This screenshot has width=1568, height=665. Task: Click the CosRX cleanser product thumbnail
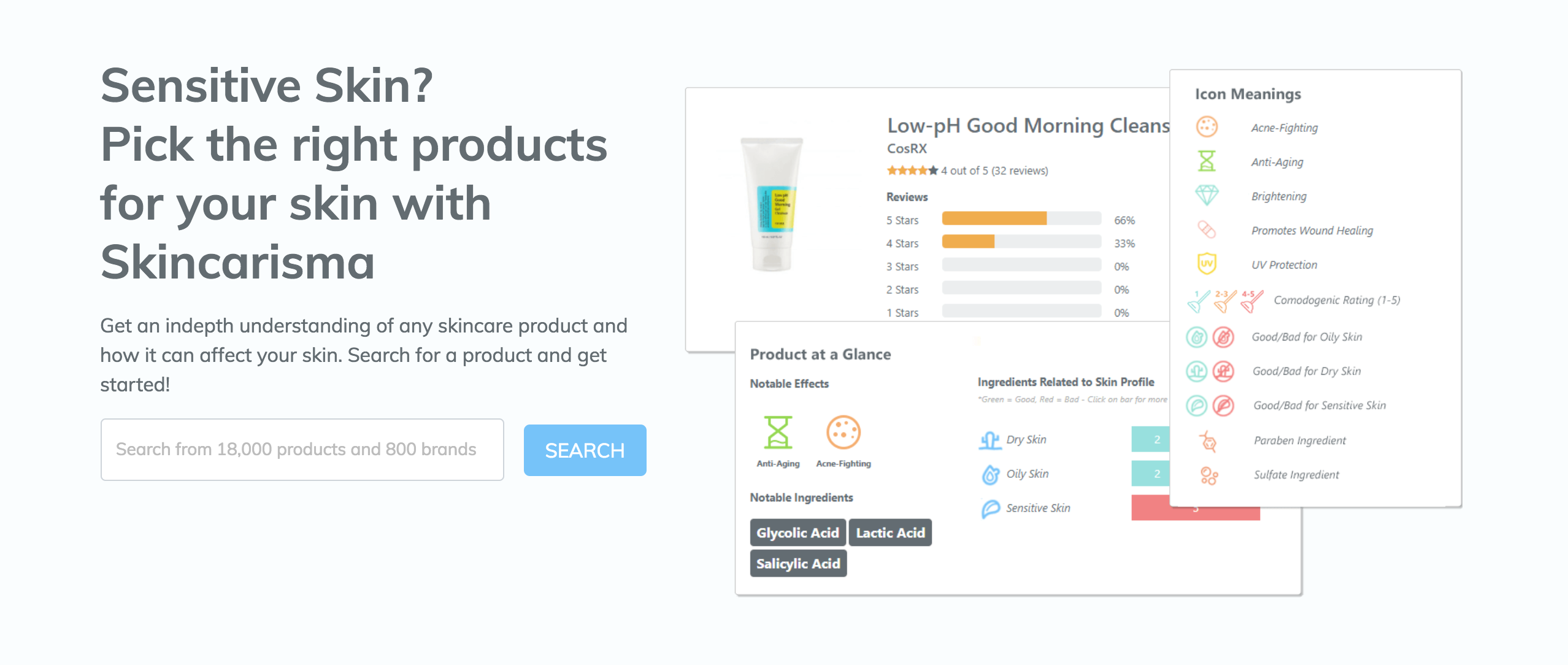[772, 204]
